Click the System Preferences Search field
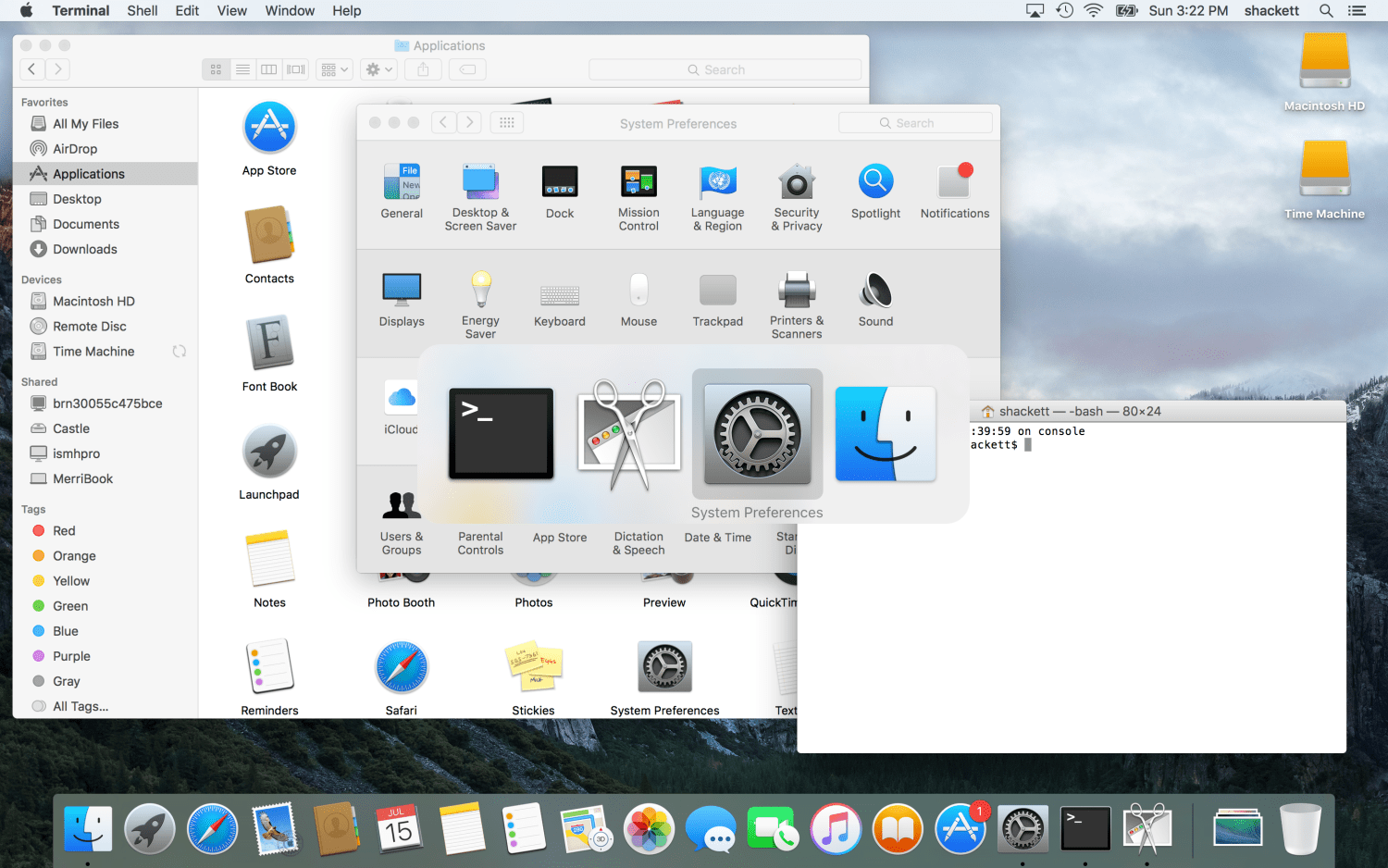Screen dimensions: 1388x868 point(915,122)
